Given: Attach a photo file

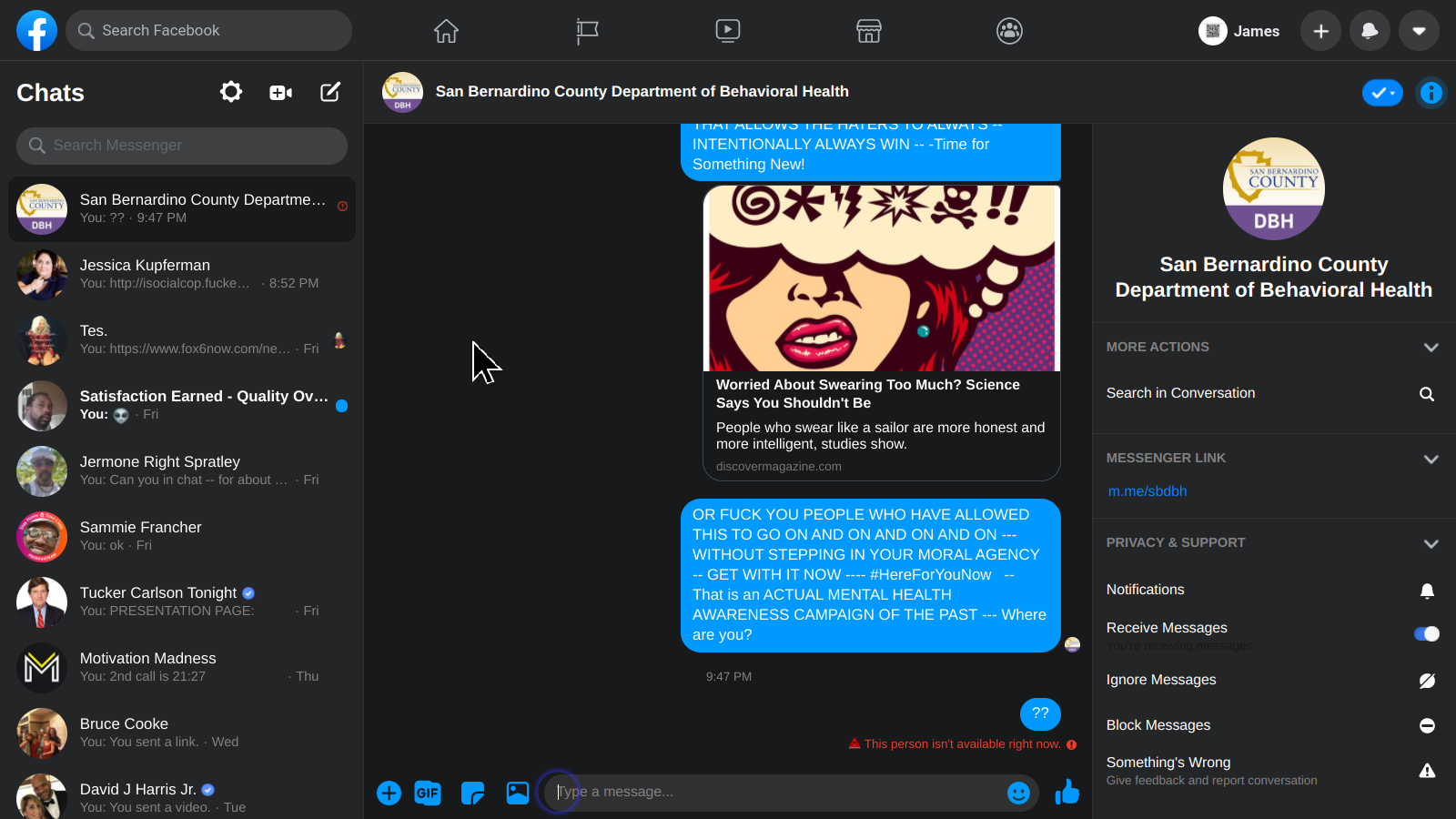Looking at the screenshot, I should point(517,794).
